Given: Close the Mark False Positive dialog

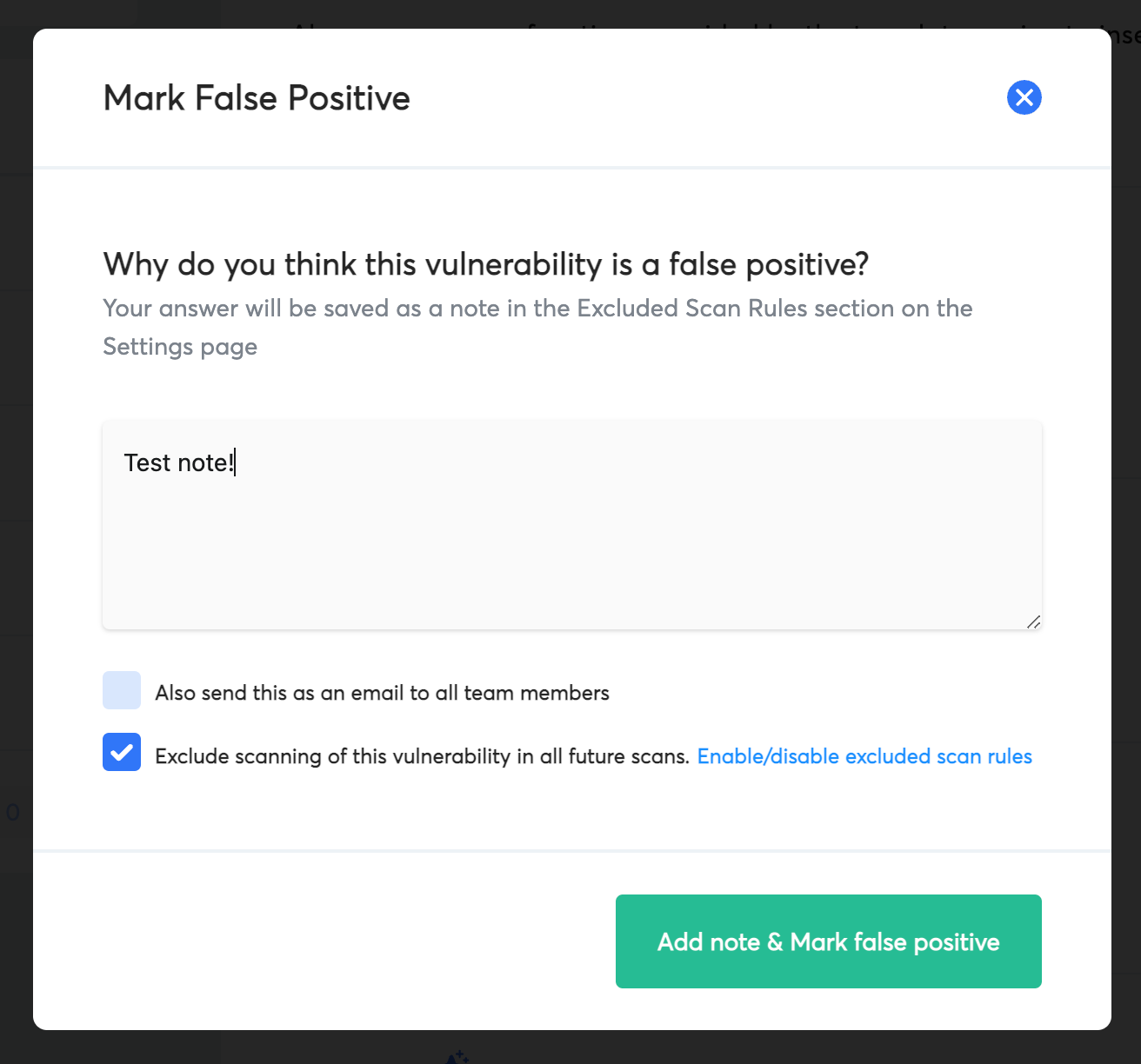Looking at the screenshot, I should point(1024,97).
